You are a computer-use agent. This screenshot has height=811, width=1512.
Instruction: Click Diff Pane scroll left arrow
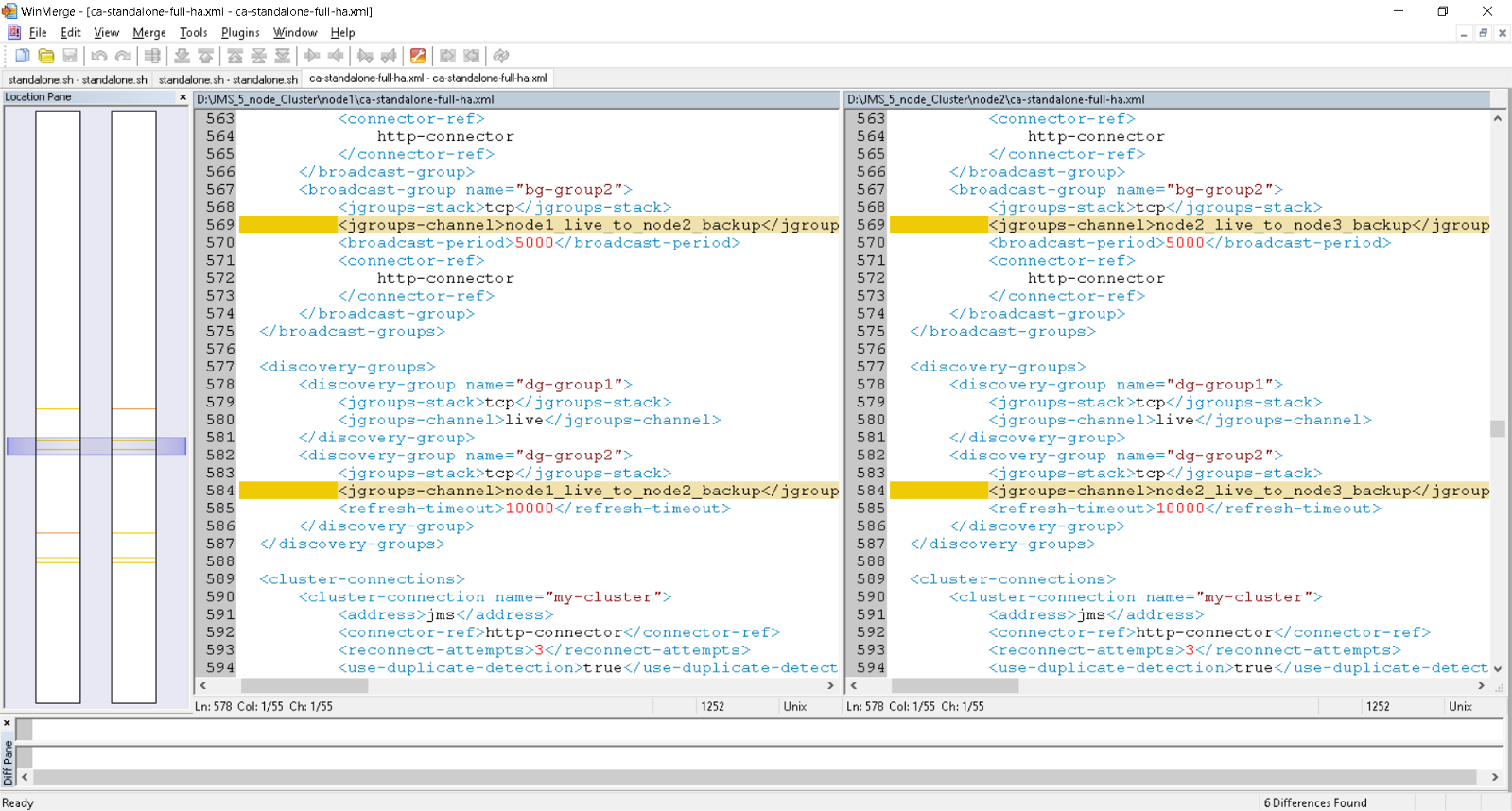pos(26,777)
